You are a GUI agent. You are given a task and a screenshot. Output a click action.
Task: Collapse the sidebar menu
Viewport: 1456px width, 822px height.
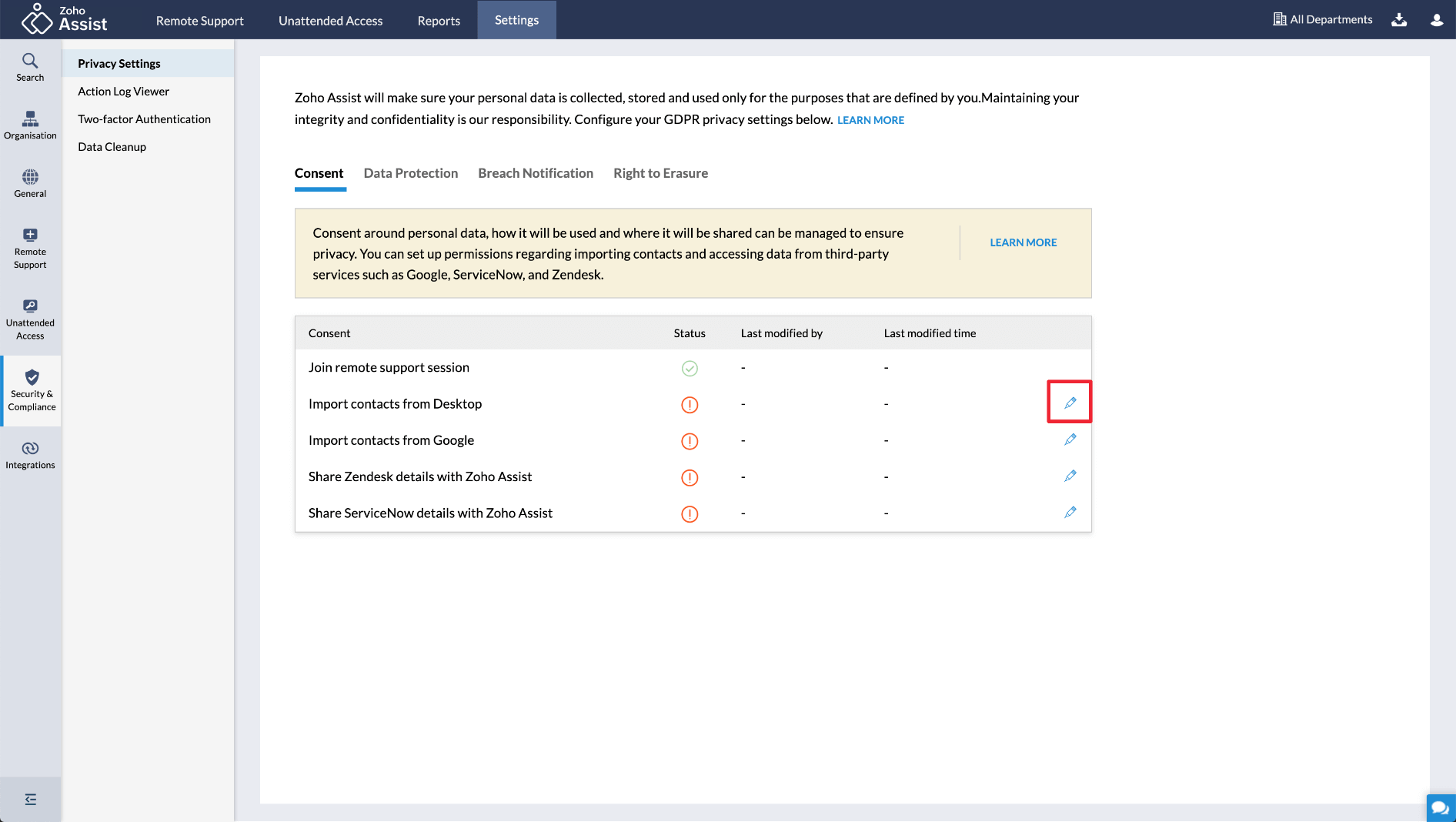(x=30, y=799)
